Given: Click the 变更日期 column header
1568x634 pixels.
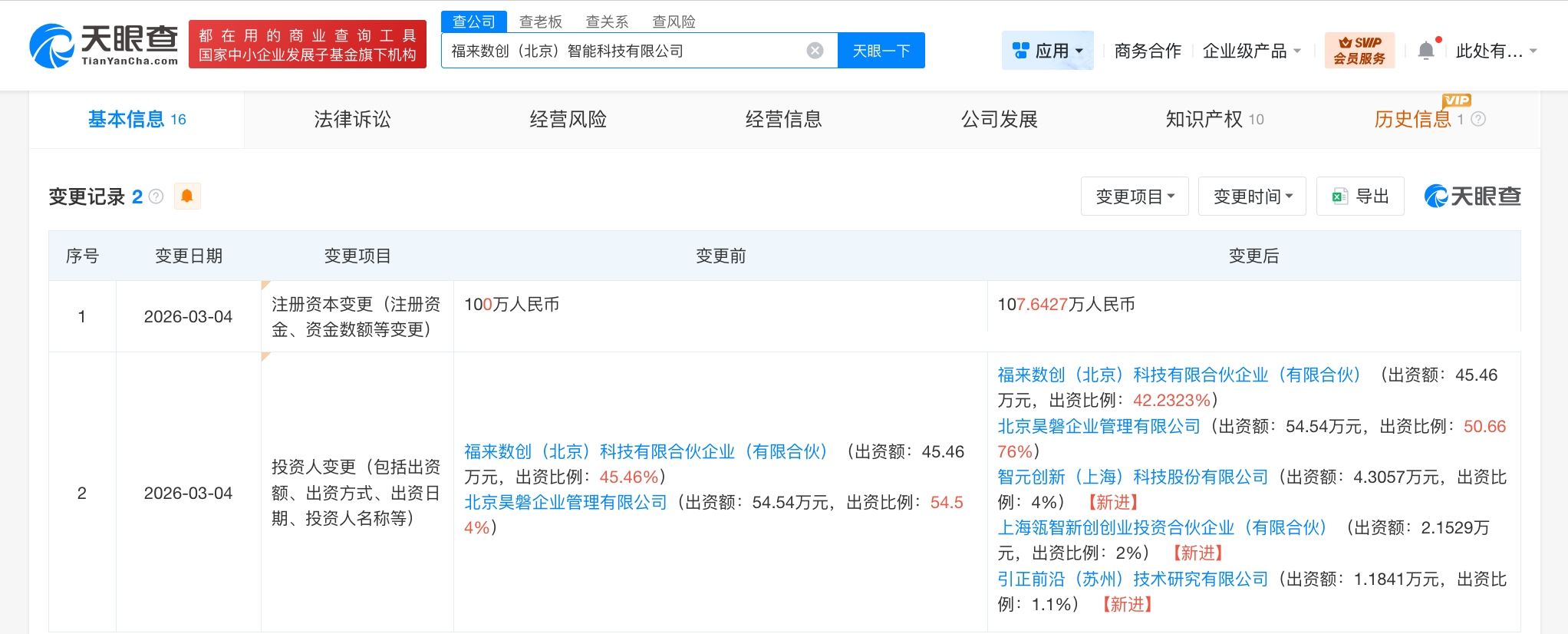Looking at the screenshot, I should click(x=189, y=256).
